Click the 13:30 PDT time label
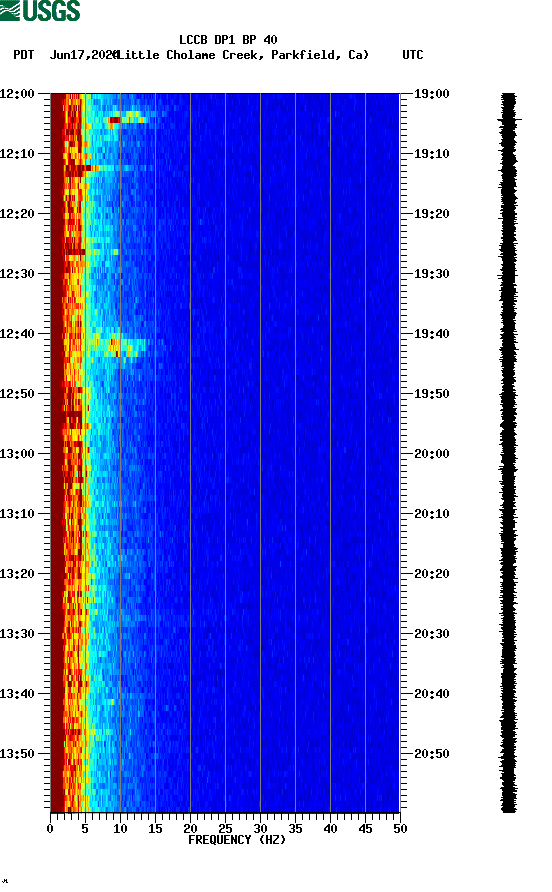This screenshot has width=552, height=892. [17, 634]
